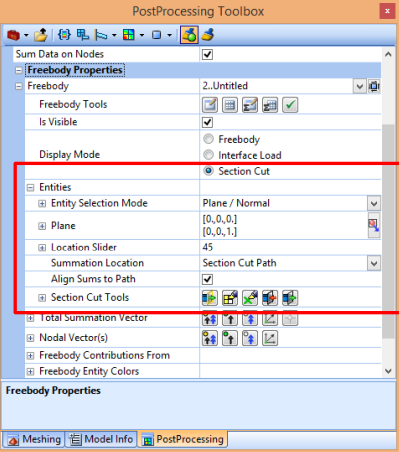Click Nodal Vector(s) blue arrow icon

point(250,338)
